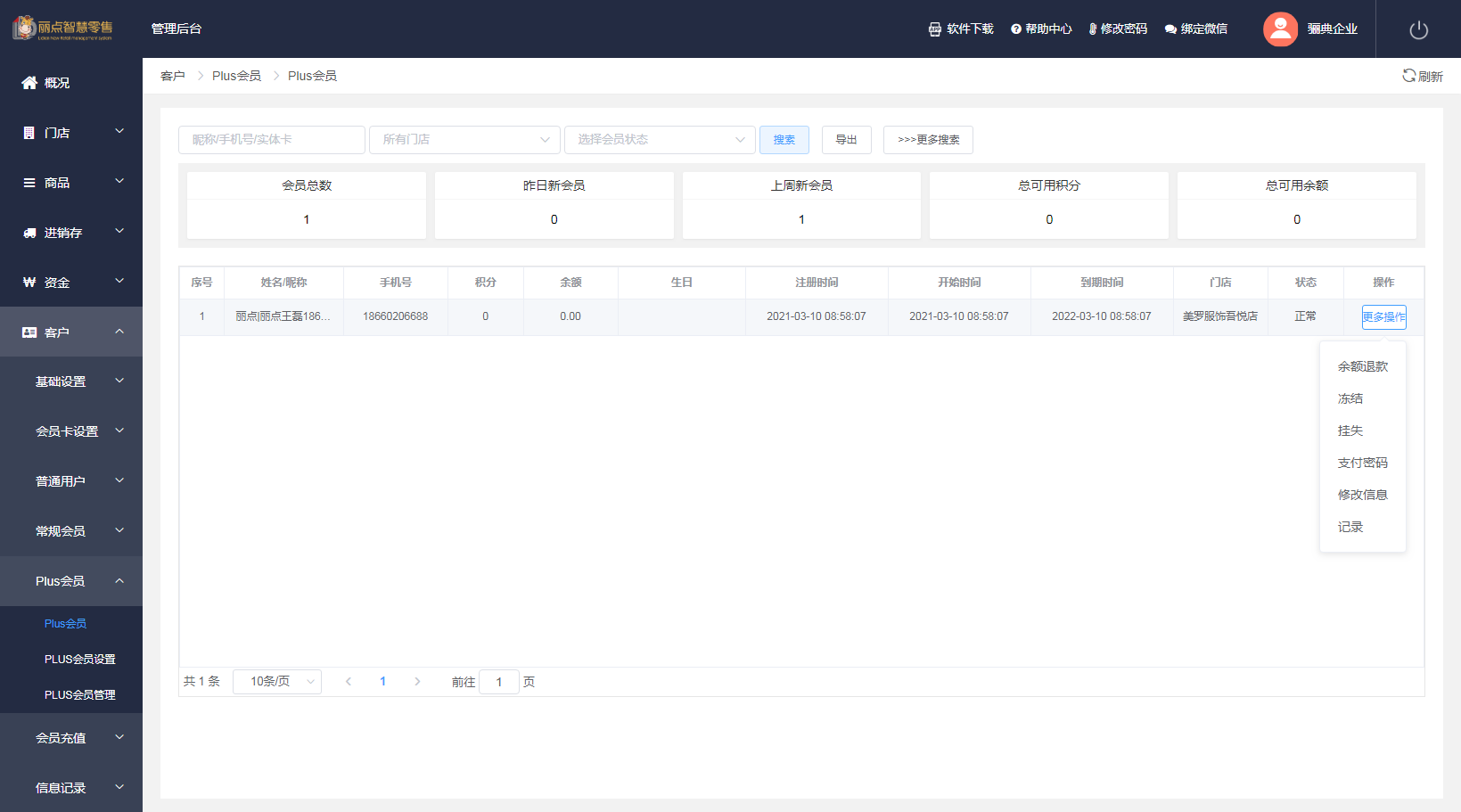Click the >>>更多搜索 button
The image size is (1461, 812).
[x=928, y=140]
